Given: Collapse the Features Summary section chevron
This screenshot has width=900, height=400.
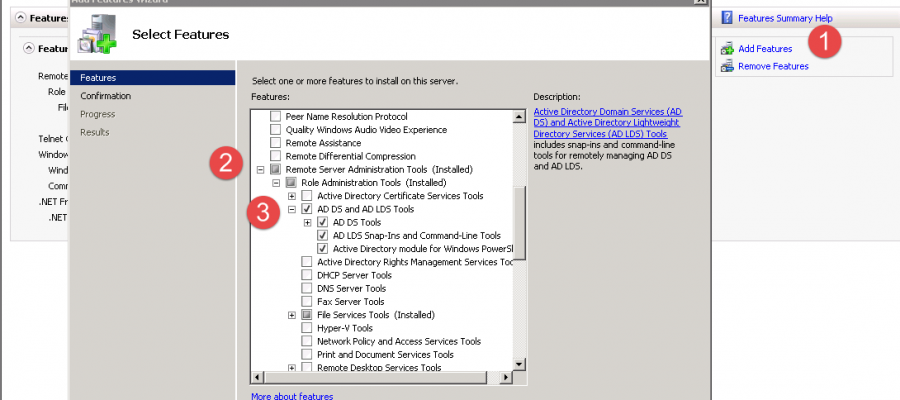Looking at the screenshot, I should (21, 18).
